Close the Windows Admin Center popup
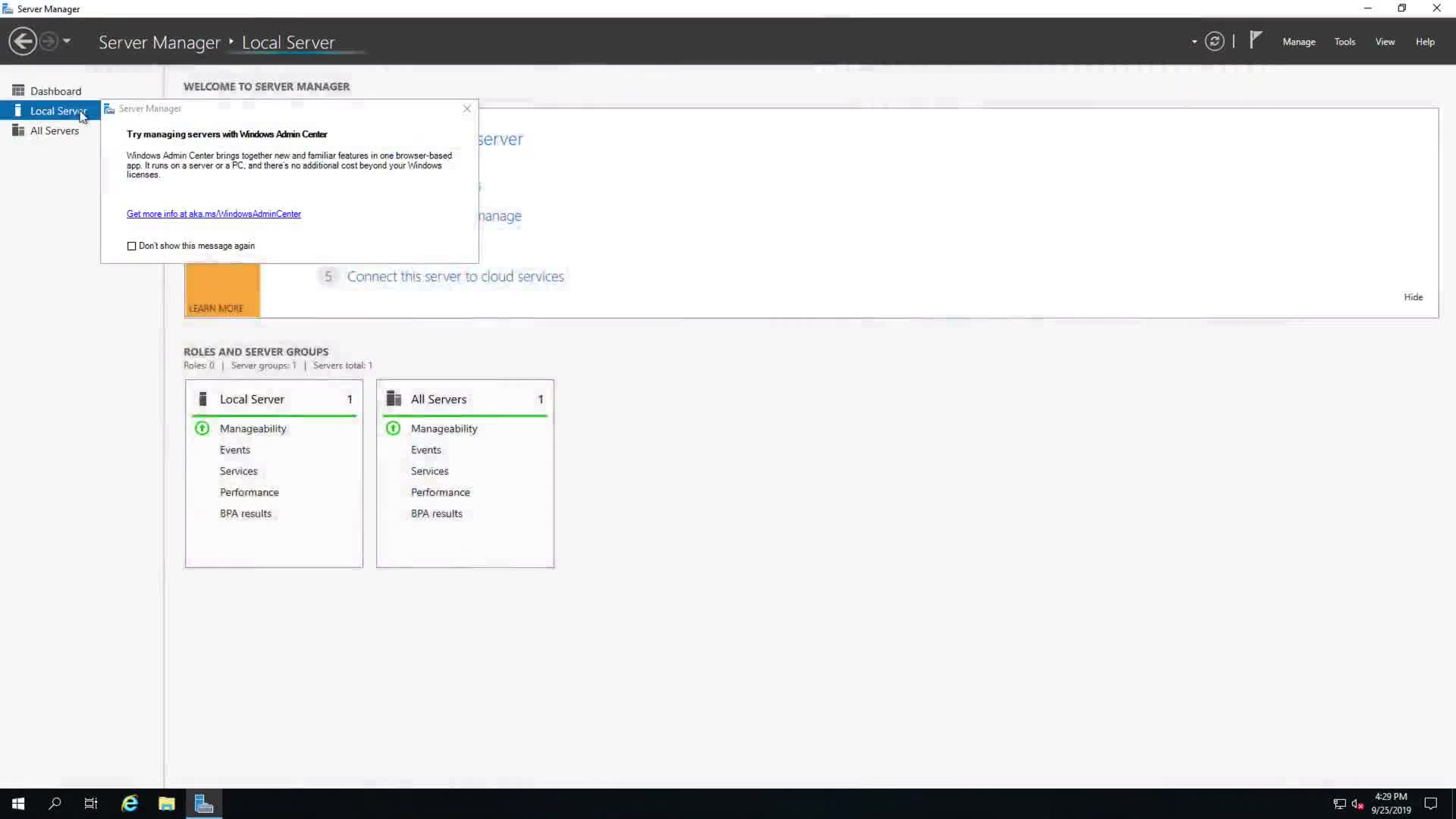Screen dimensions: 1456x819 point(467,108)
